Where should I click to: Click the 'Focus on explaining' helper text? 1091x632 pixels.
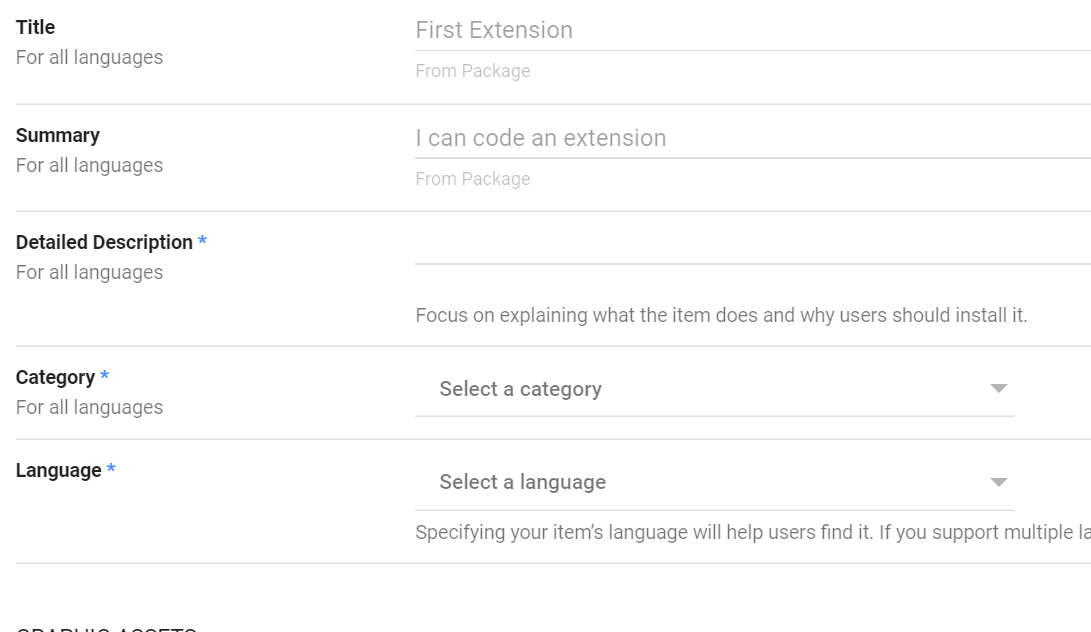(x=721, y=315)
